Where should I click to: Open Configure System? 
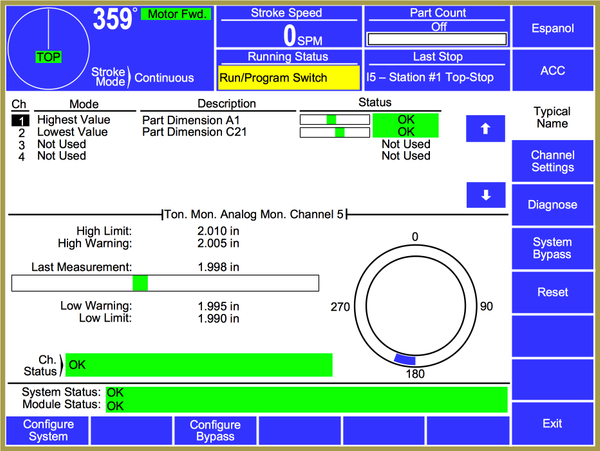point(48,431)
